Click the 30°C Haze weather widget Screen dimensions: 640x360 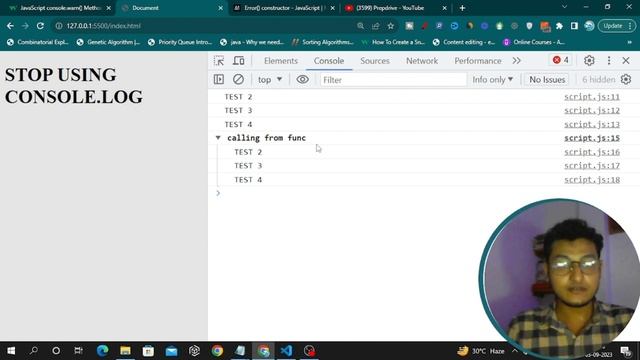pyautogui.click(x=481, y=351)
